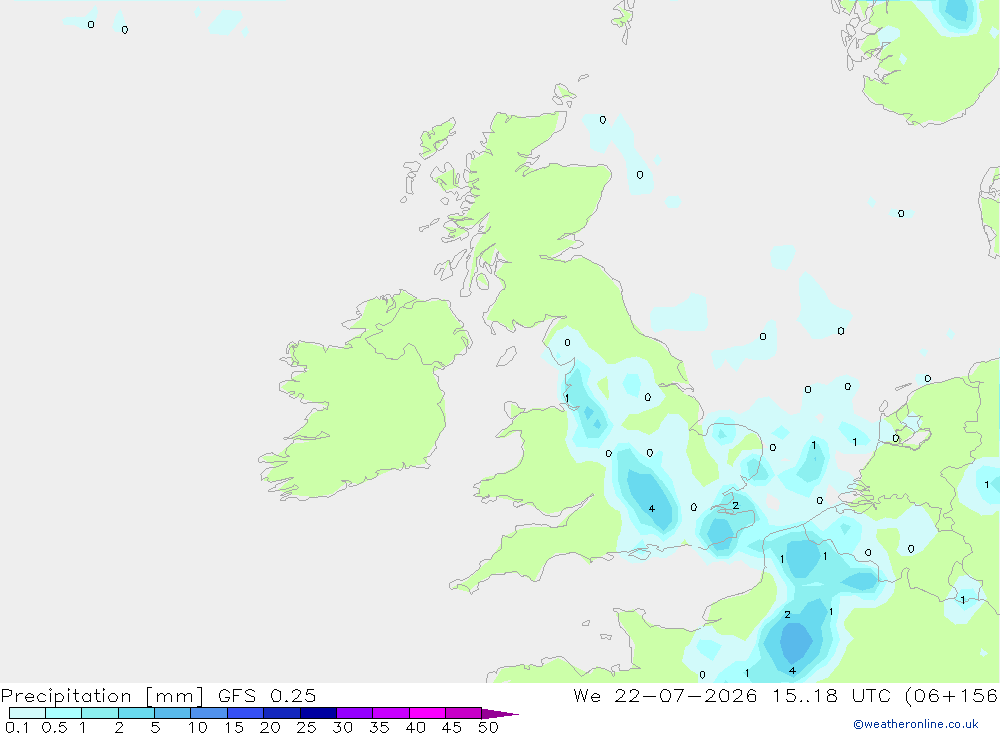Click the 'We 22-07-2026' date text
The height and width of the screenshot is (733, 1000).
tap(665, 696)
